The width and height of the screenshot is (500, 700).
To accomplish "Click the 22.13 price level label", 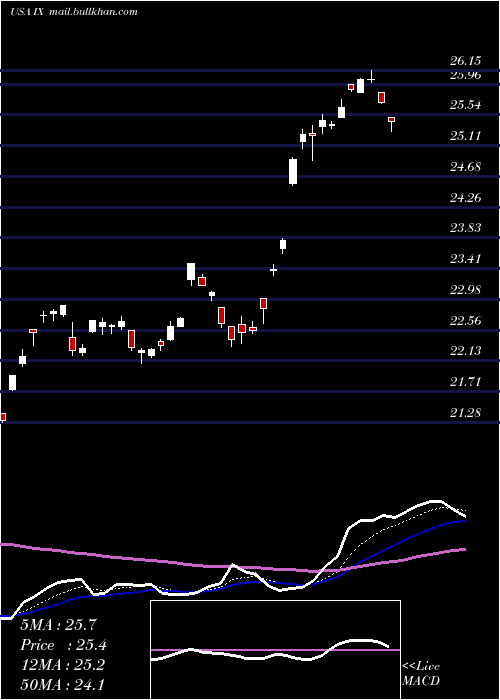I will point(466,351).
